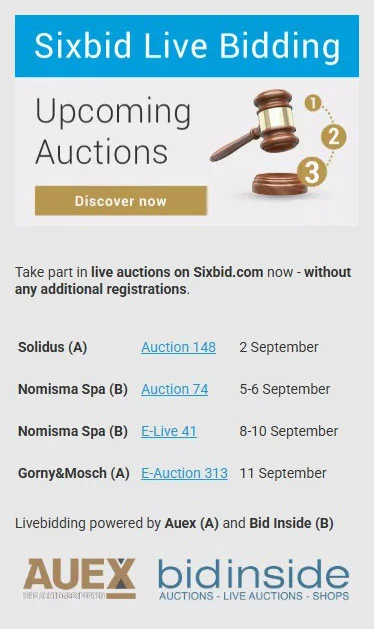375x629 pixels.
Task: Click the Sixbid Live Bidding header banner
Action: [187, 46]
